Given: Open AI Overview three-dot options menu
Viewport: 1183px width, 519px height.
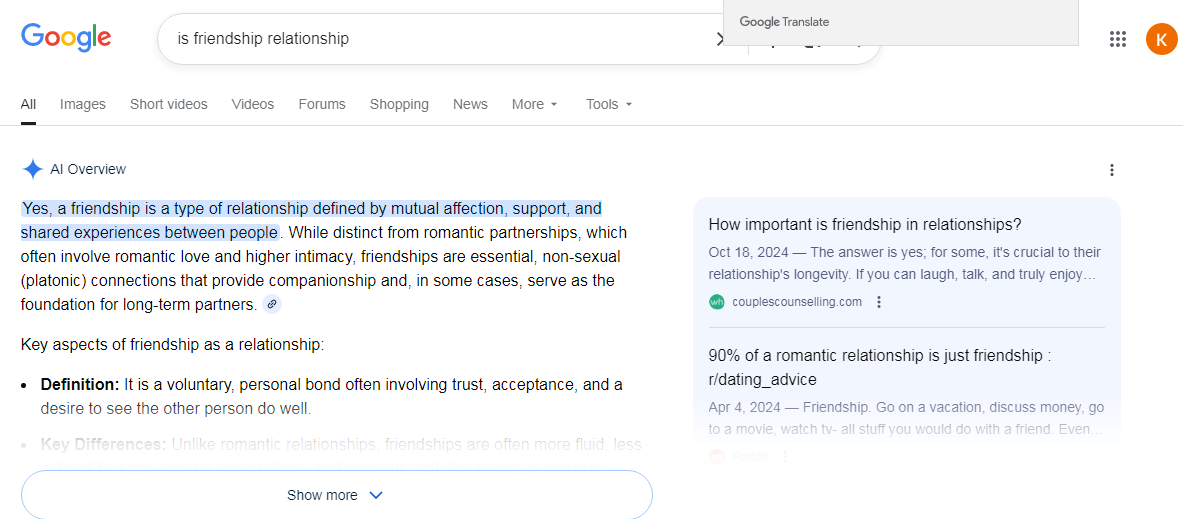Looking at the screenshot, I should click(x=1112, y=170).
